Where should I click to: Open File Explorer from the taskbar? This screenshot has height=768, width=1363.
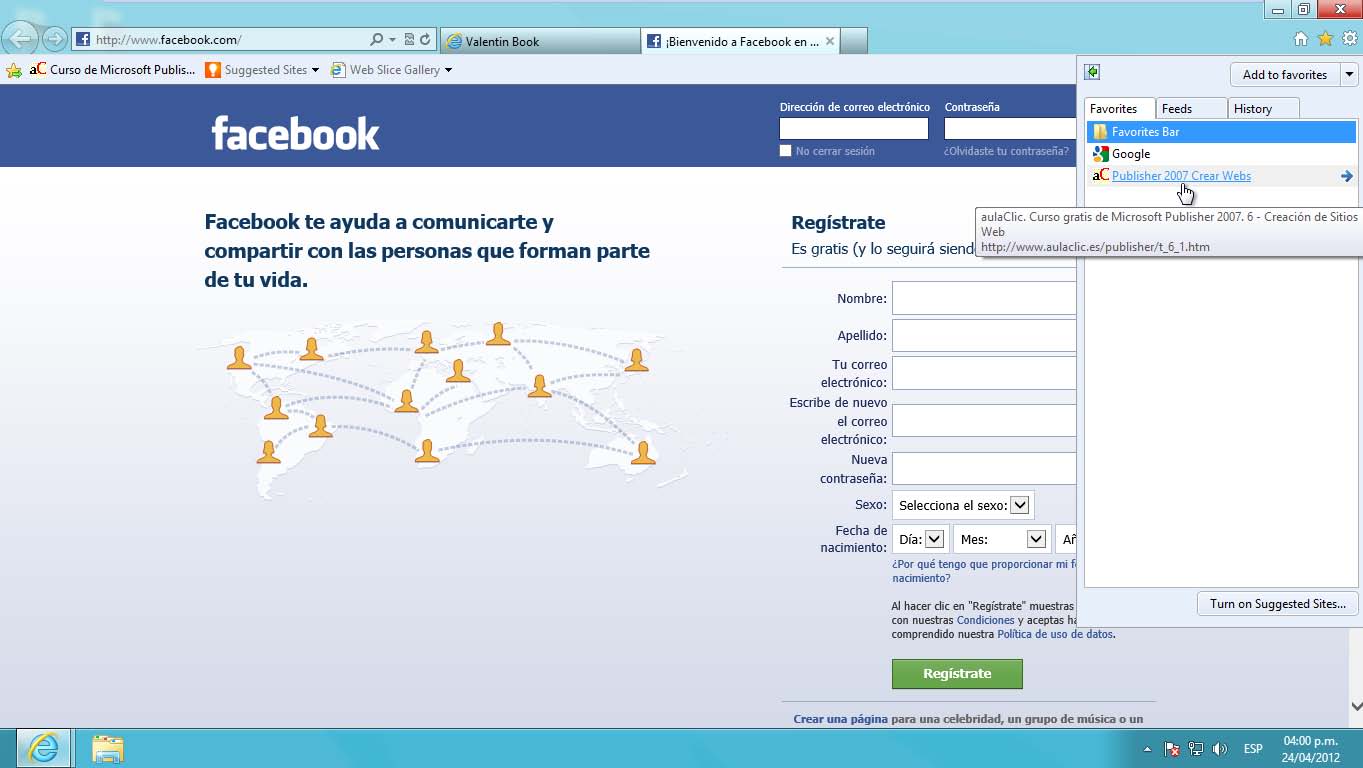[x=107, y=748]
